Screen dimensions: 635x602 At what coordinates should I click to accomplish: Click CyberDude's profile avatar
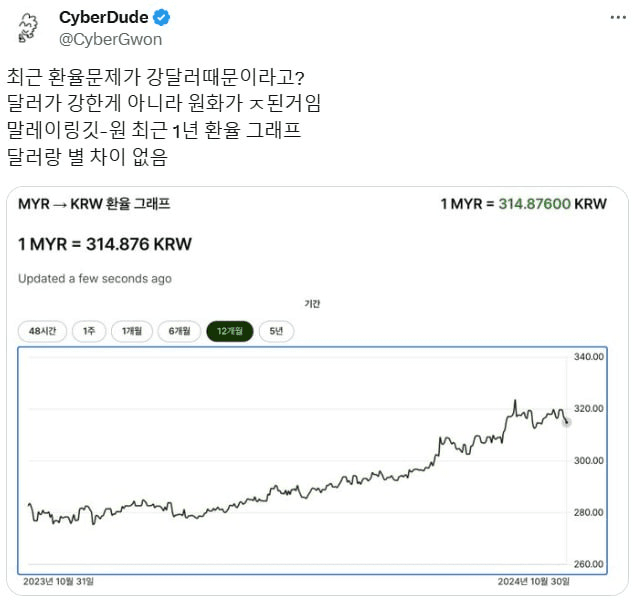pos(28,28)
